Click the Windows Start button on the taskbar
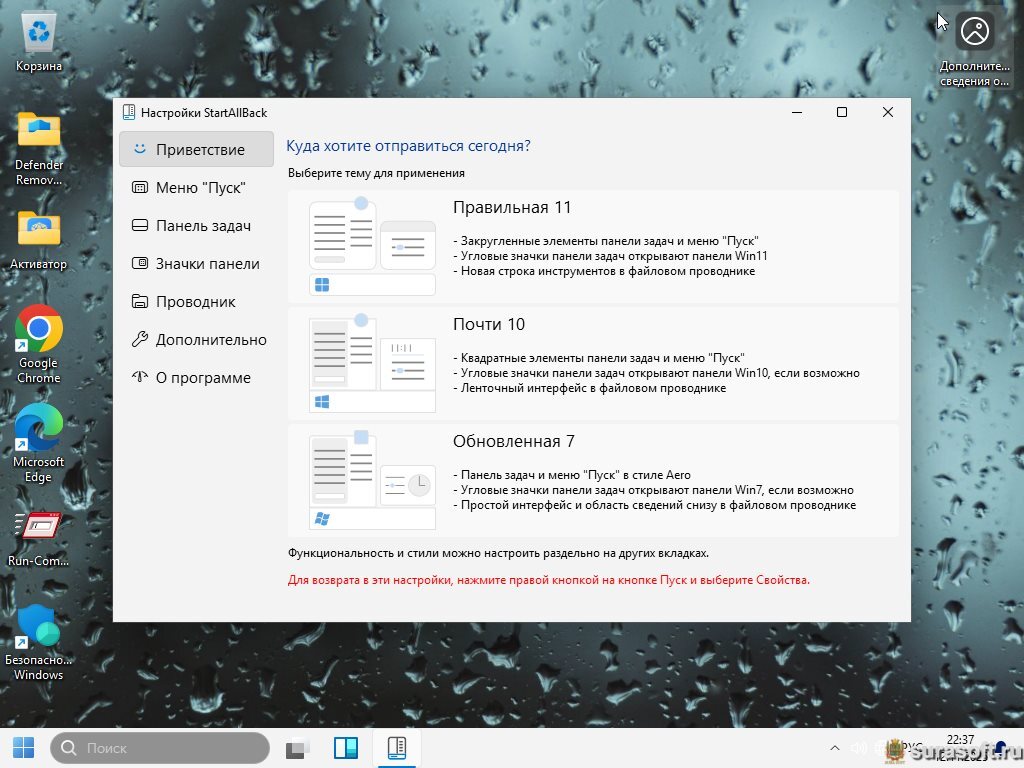Image resolution: width=1024 pixels, height=768 pixels. click(x=23, y=747)
